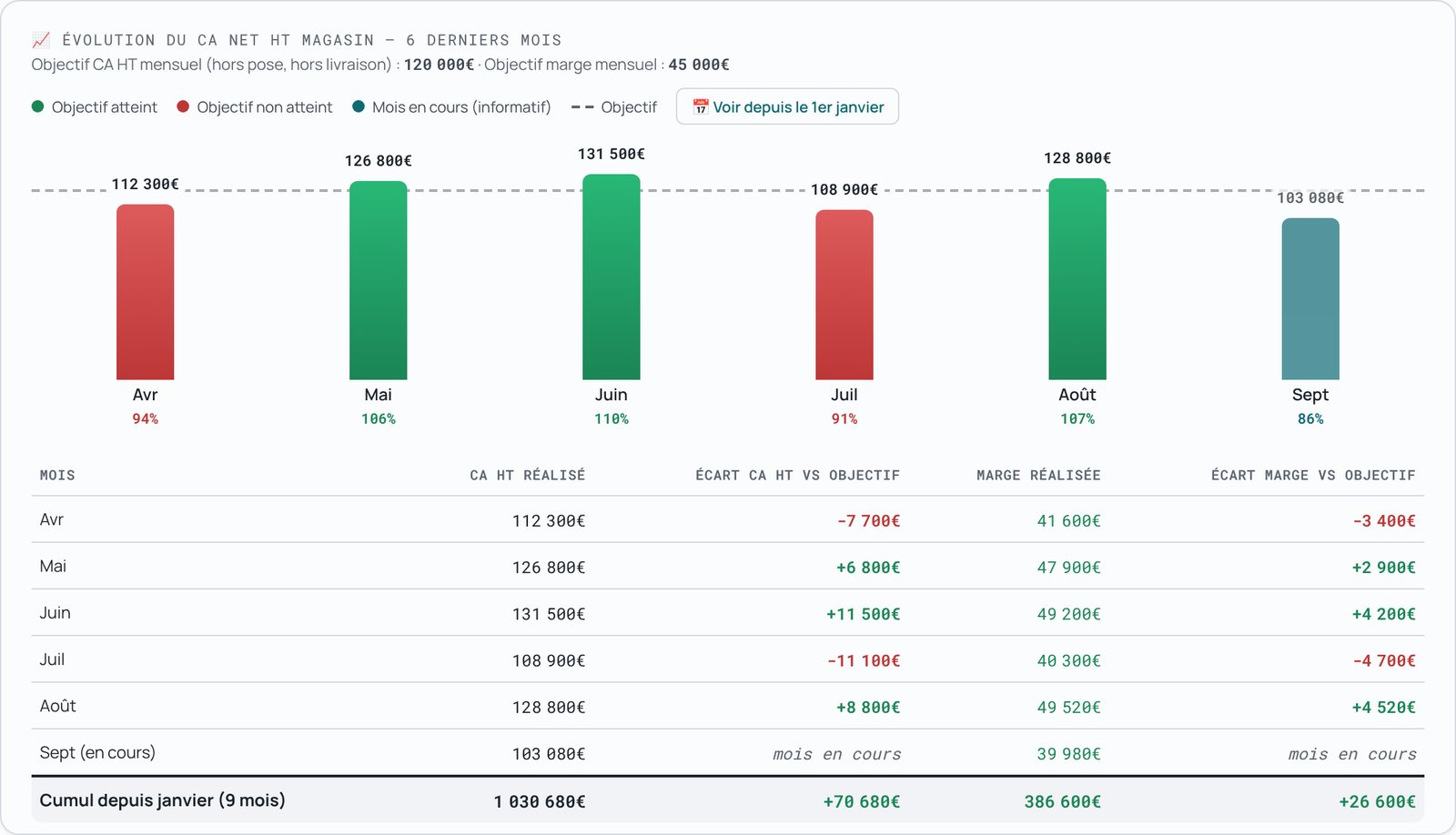Click the '1 030 680€' cumulative total
1456x835 pixels.
(x=540, y=802)
